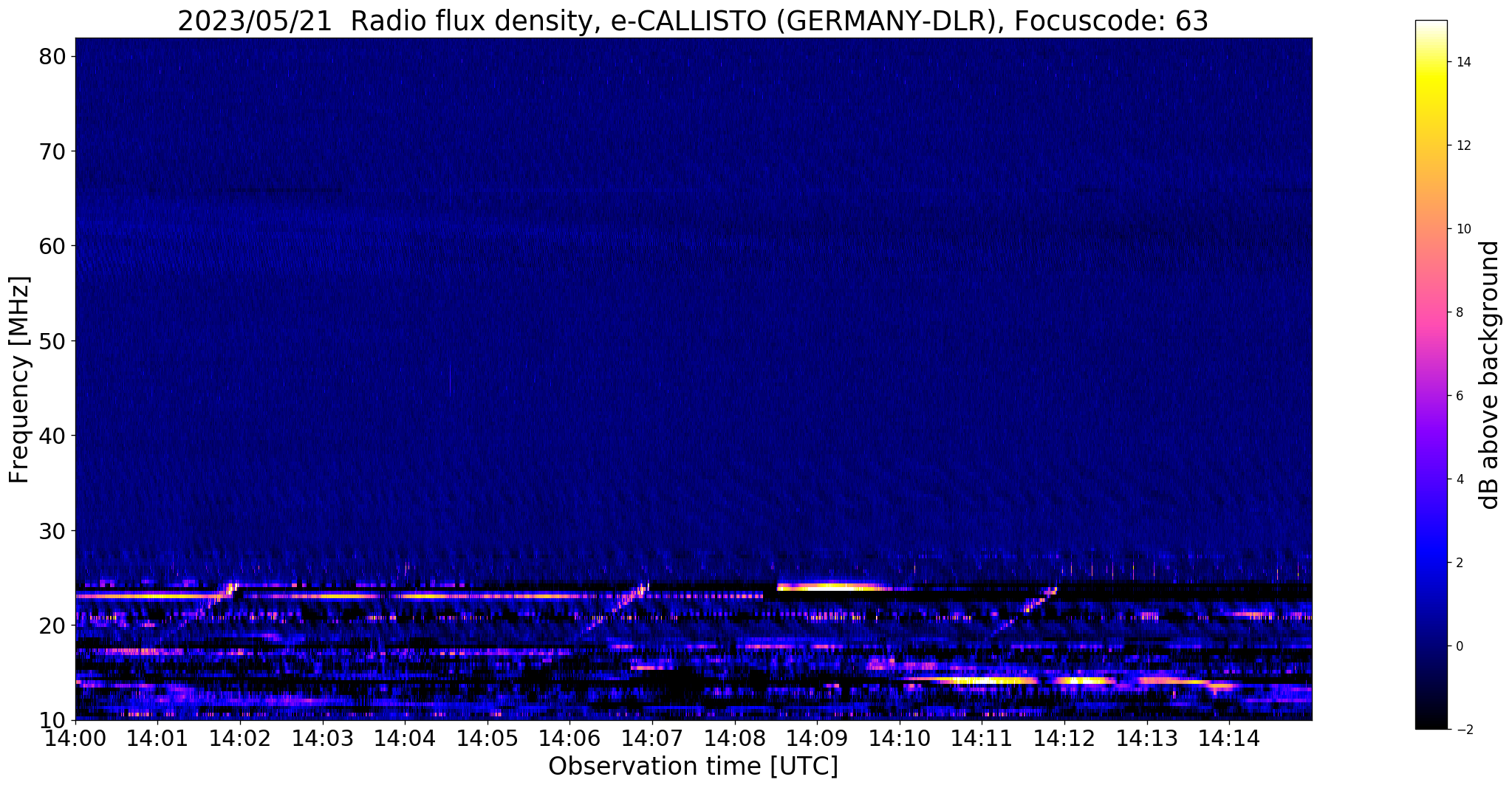The width and height of the screenshot is (1512, 788).
Task: Click the colorbar tick label 6
Action: pyautogui.click(x=1459, y=396)
